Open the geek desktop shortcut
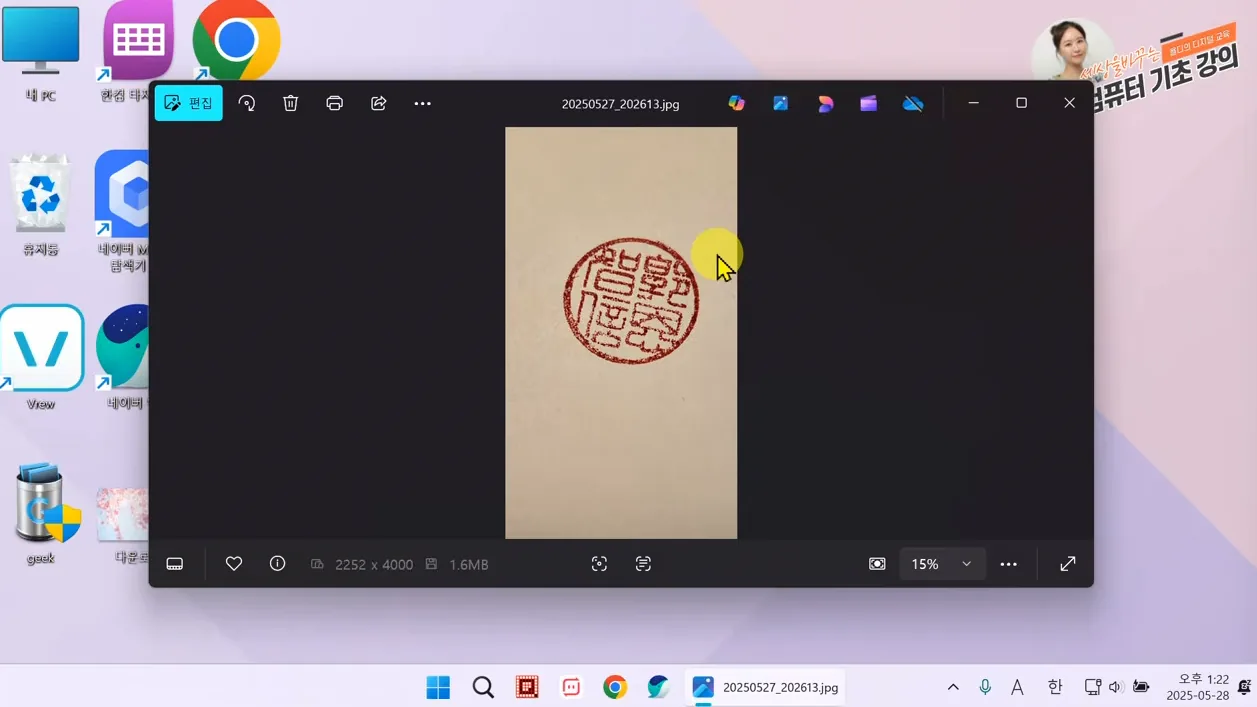 (x=41, y=512)
